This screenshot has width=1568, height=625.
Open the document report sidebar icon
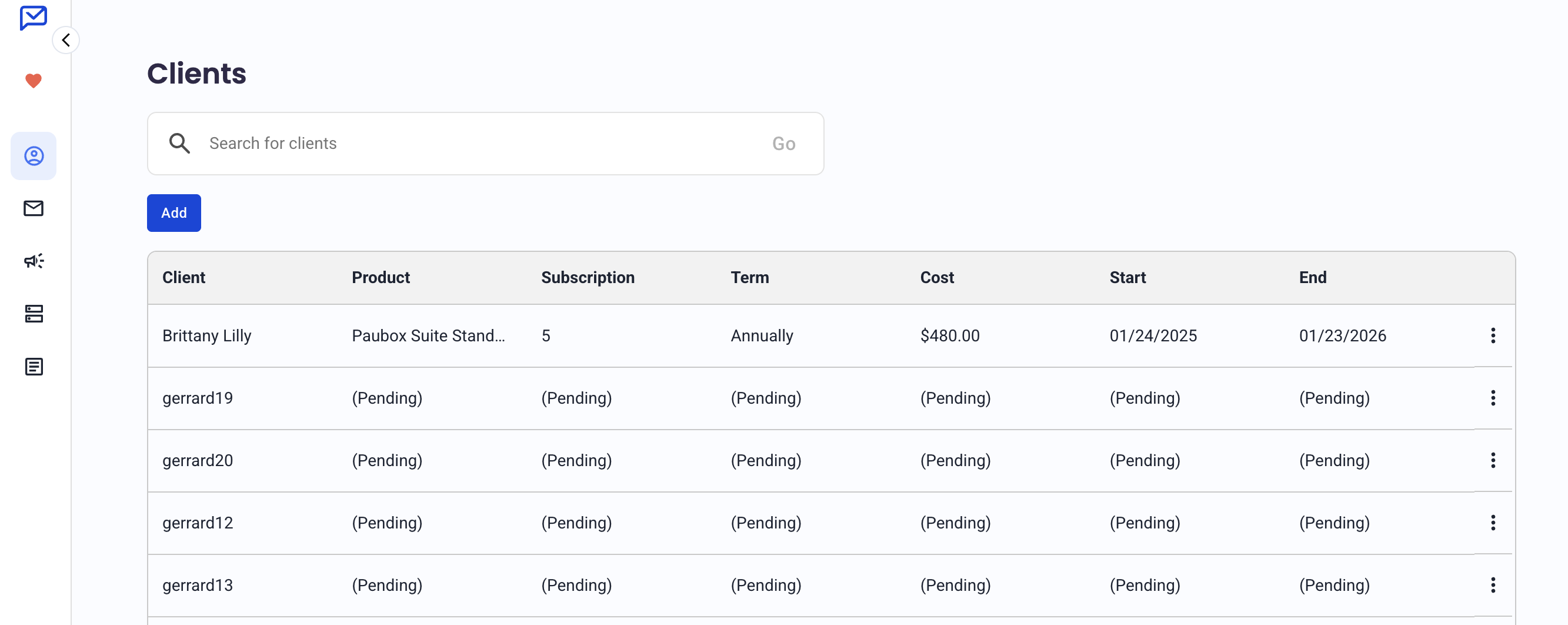tap(34, 367)
